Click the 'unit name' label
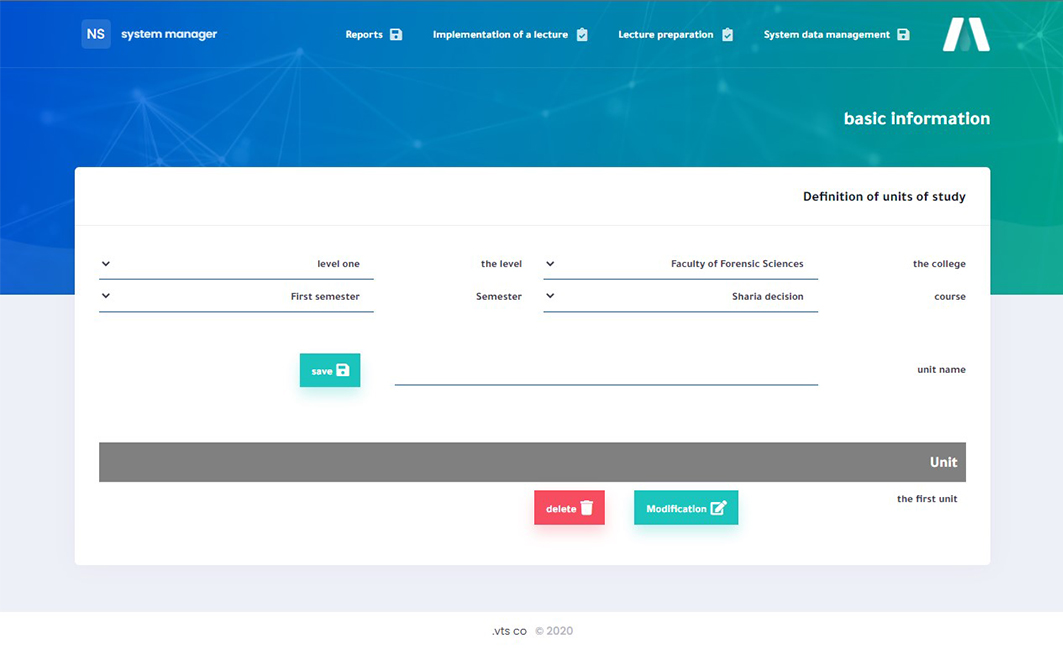This screenshot has height=649, width=1063. [x=941, y=370]
